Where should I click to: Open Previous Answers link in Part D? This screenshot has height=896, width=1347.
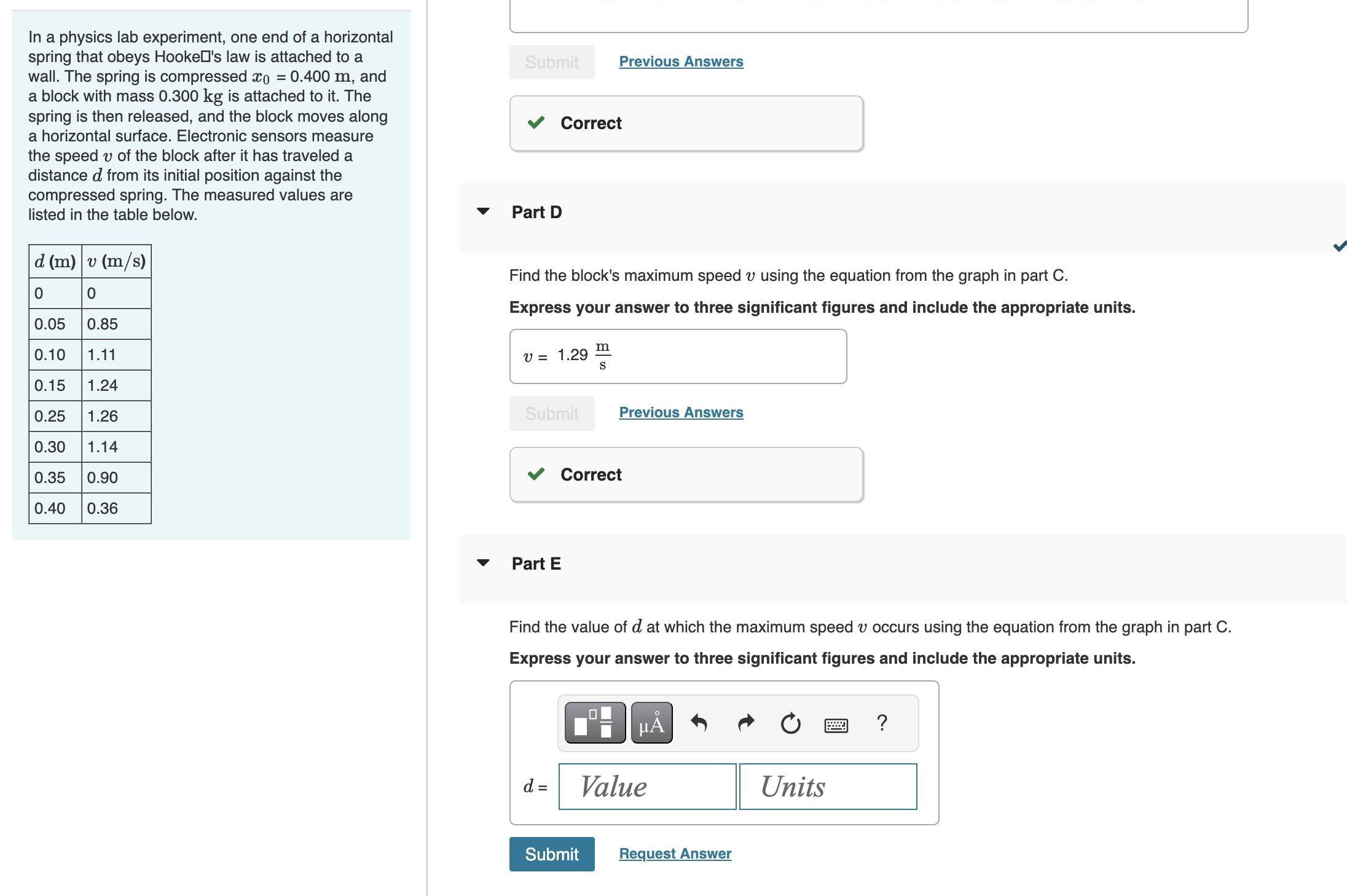click(680, 412)
